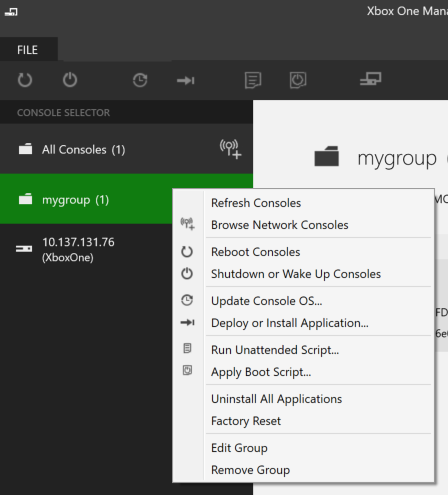Click the Run Script document toolbar icon
Screen dimensions: 448x495
click(253, 80)
